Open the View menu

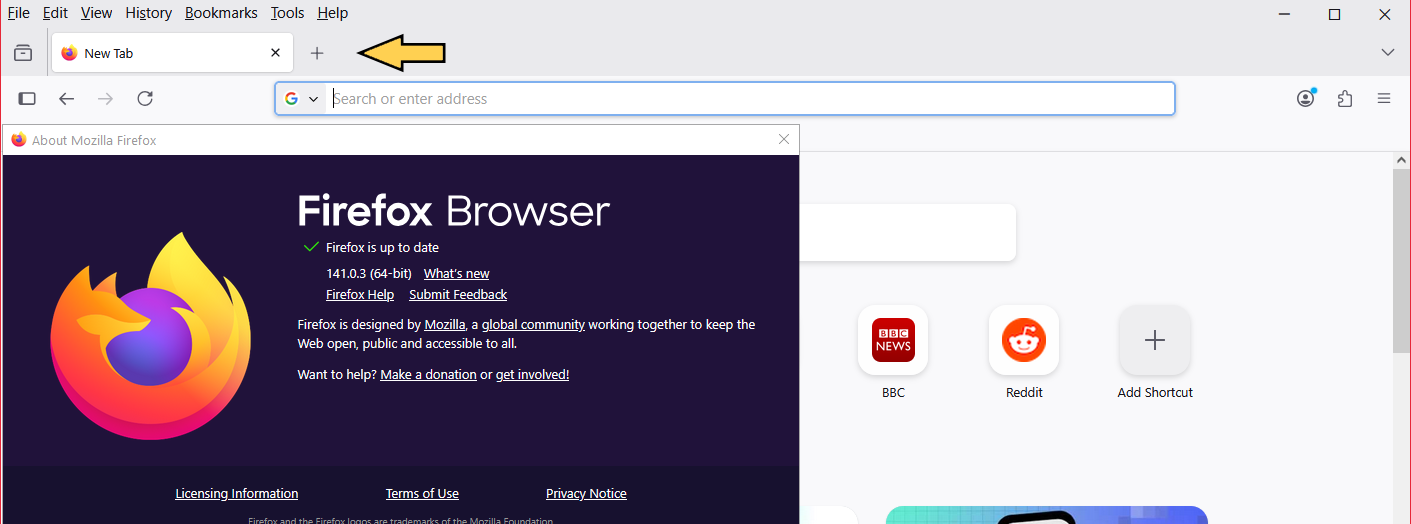click(96, 13)
